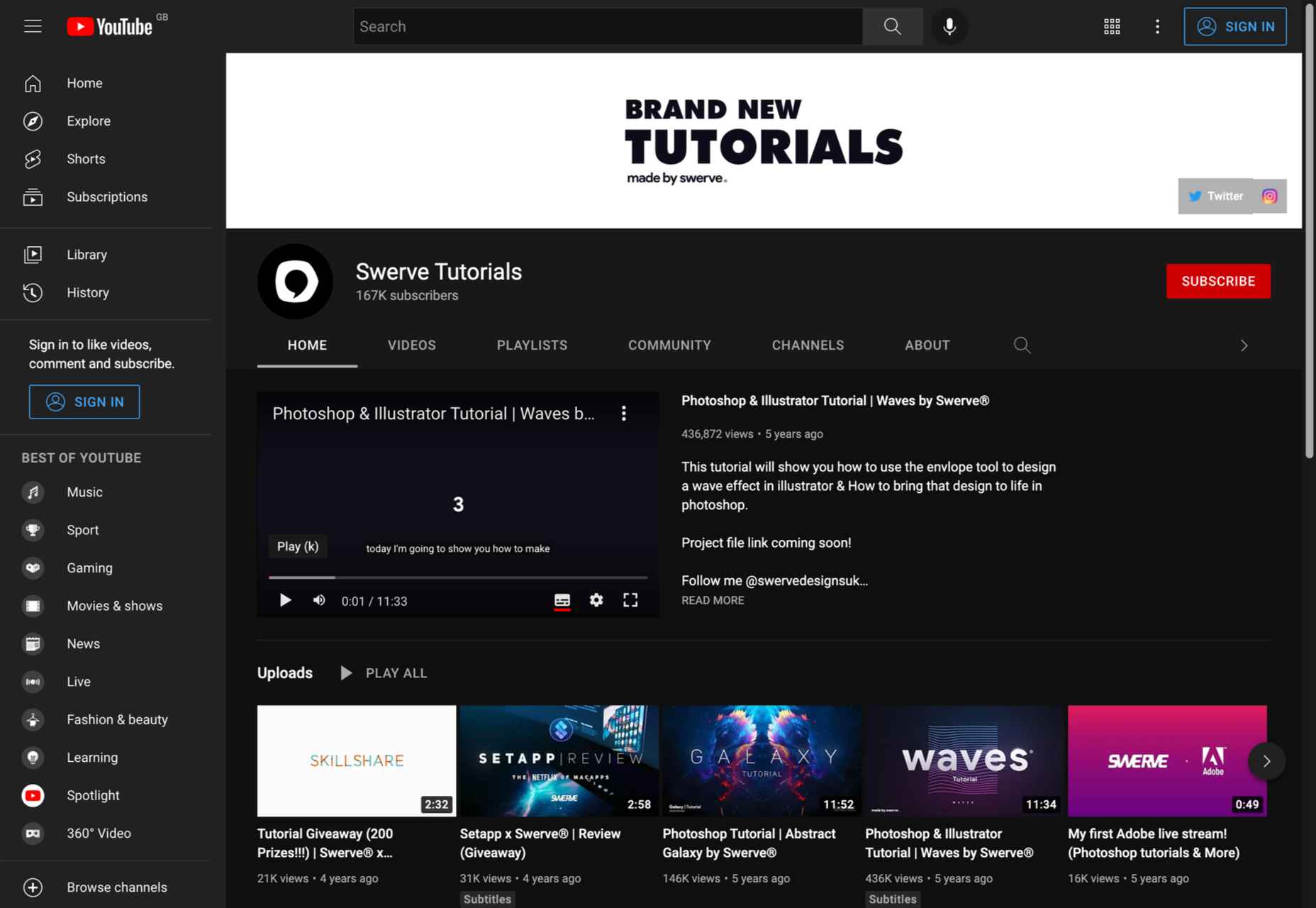1316x908 pixels.
Task: Open the channel's Twitter link
Action: click(x=1215, y=196)
